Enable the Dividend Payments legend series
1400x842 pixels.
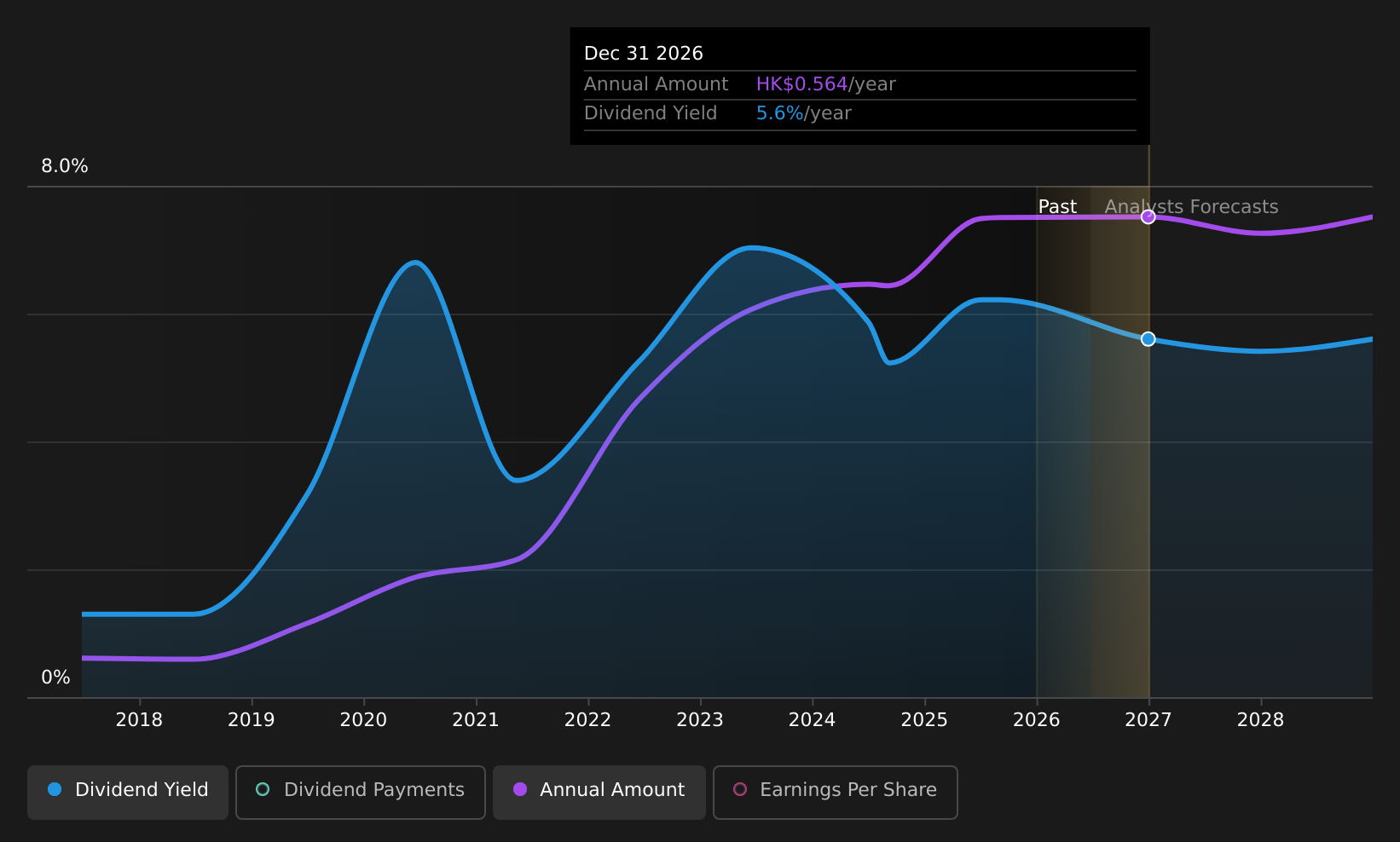(x=361, y=793)
